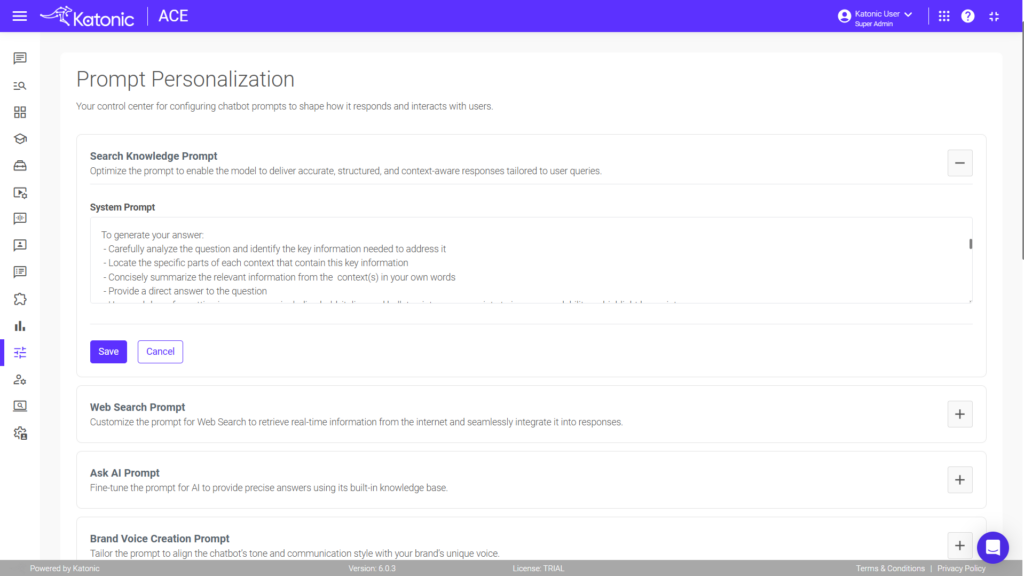Open the grid dashboard sidebar icon

[x=20, y=112]
